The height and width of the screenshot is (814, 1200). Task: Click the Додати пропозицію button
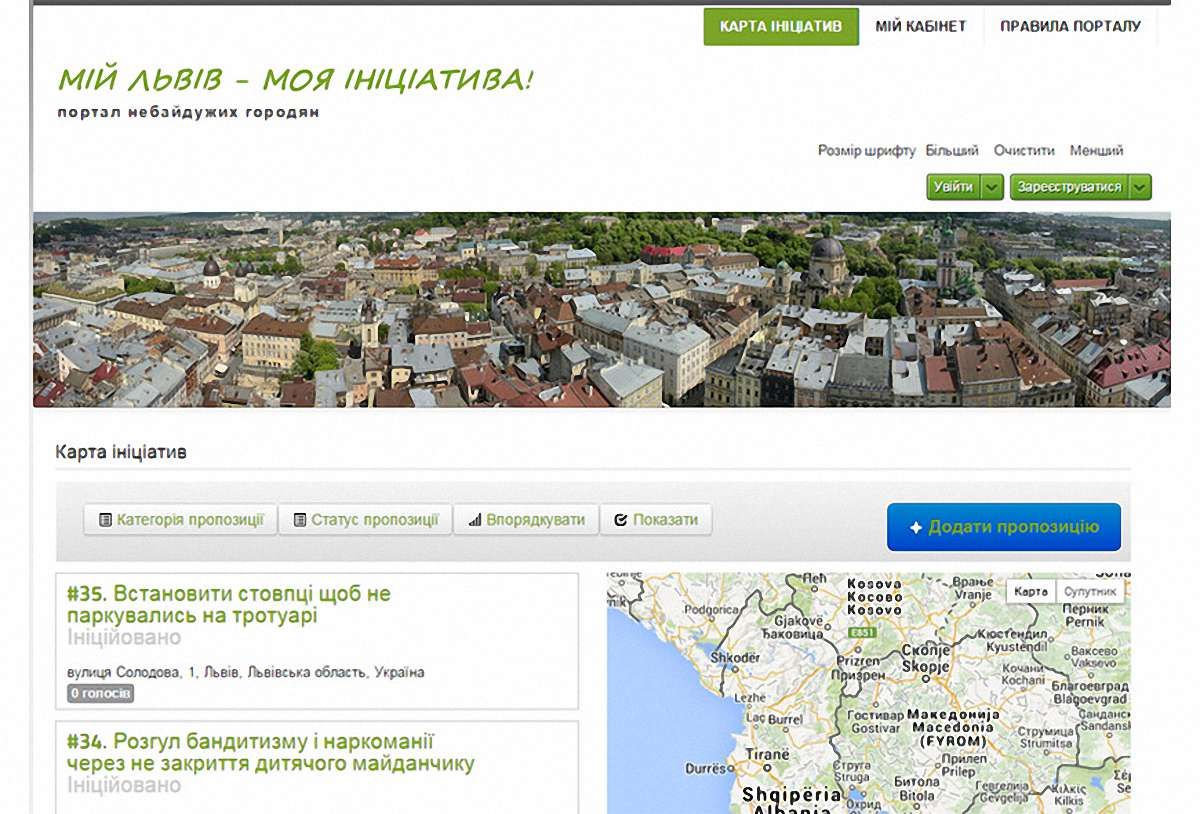pyautogui.click(x=1004, y=527)
